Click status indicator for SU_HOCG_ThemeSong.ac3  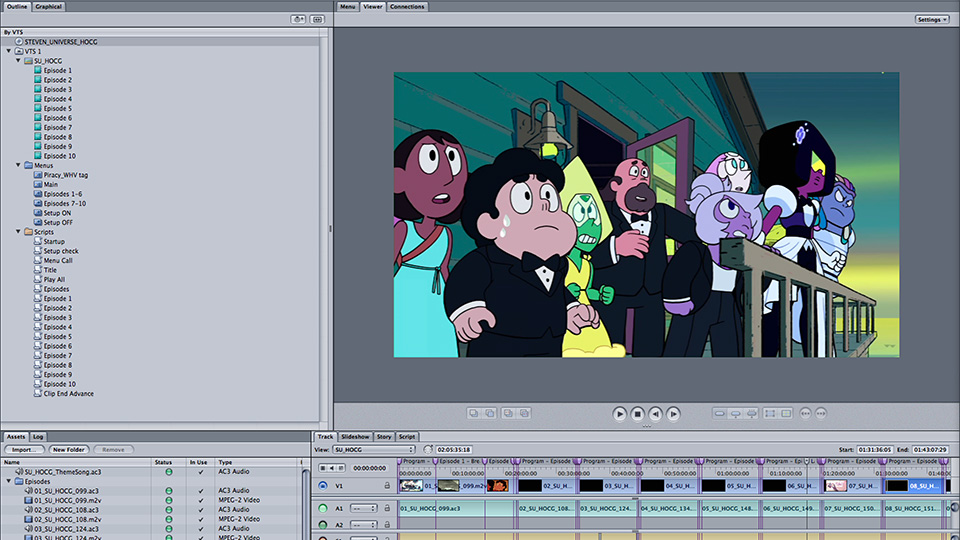pos(169,472)
